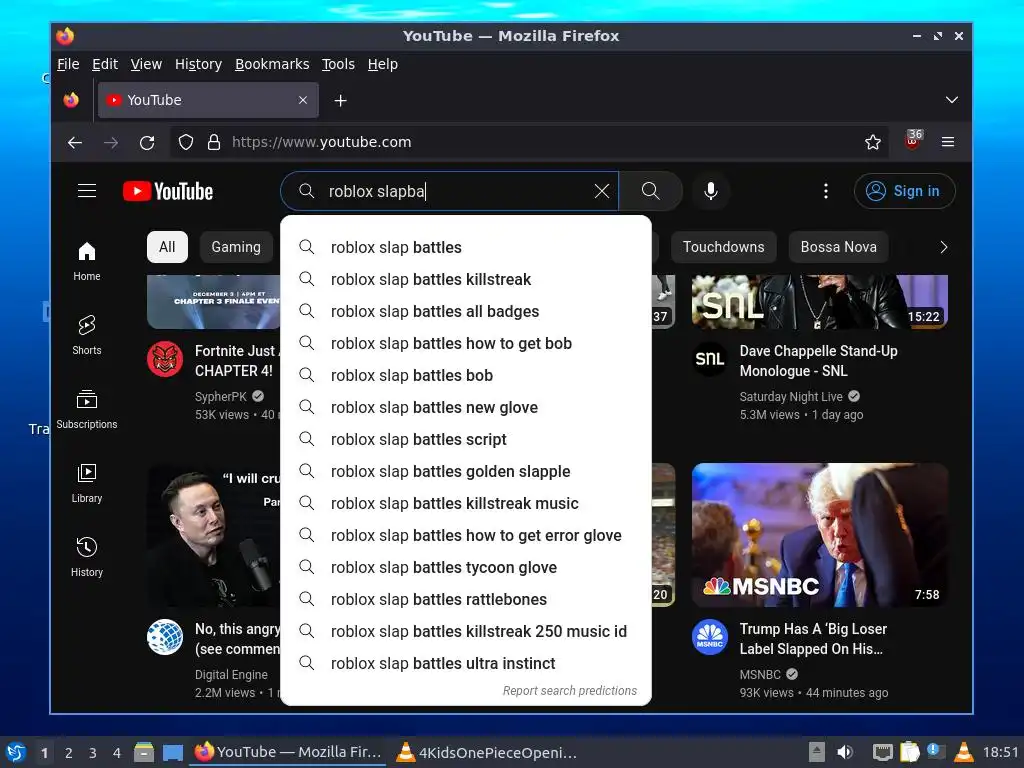Select the Touchdowns filter chip

point(724,247)
